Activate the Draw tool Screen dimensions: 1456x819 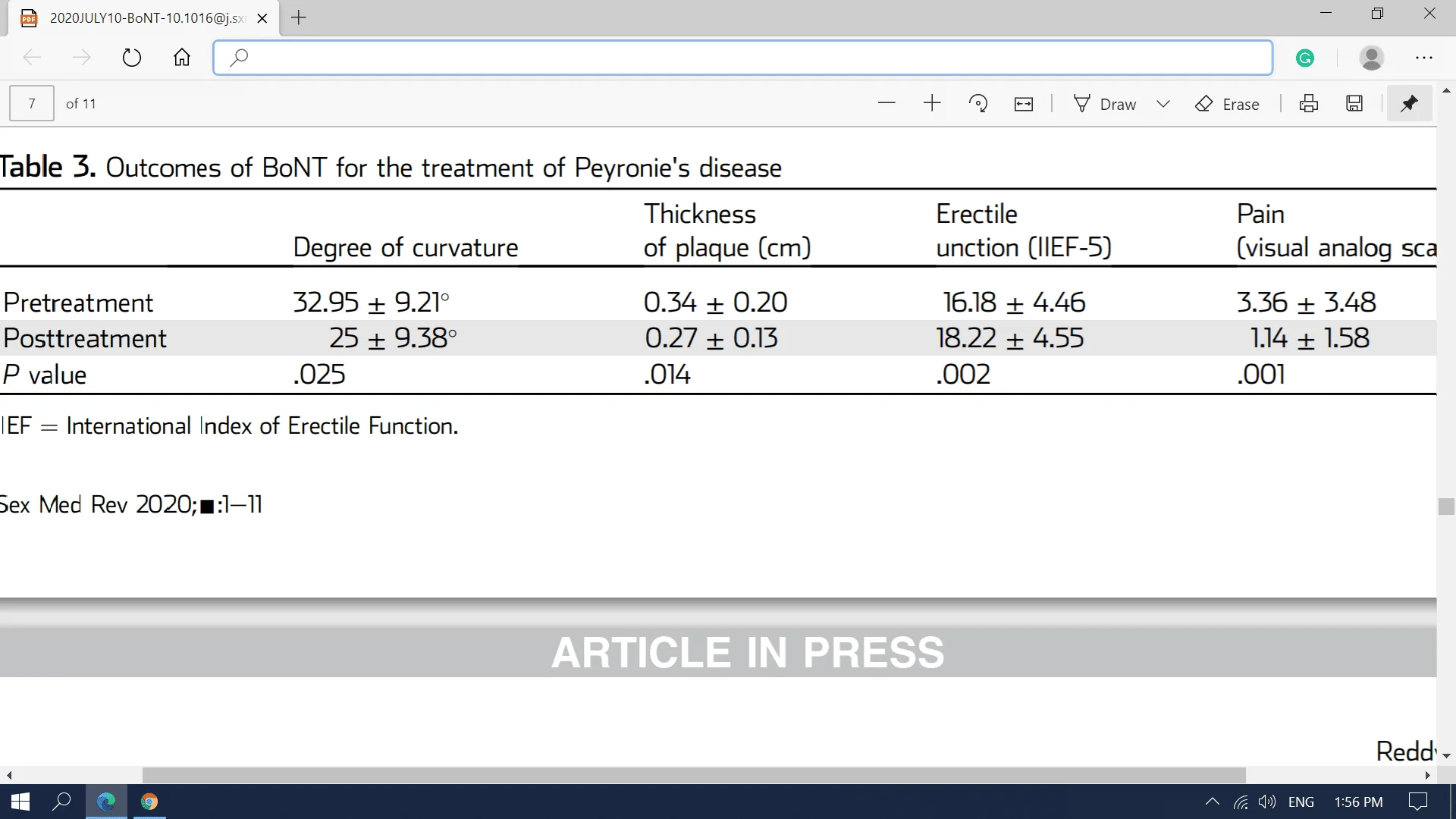(x=1105, y=104)
